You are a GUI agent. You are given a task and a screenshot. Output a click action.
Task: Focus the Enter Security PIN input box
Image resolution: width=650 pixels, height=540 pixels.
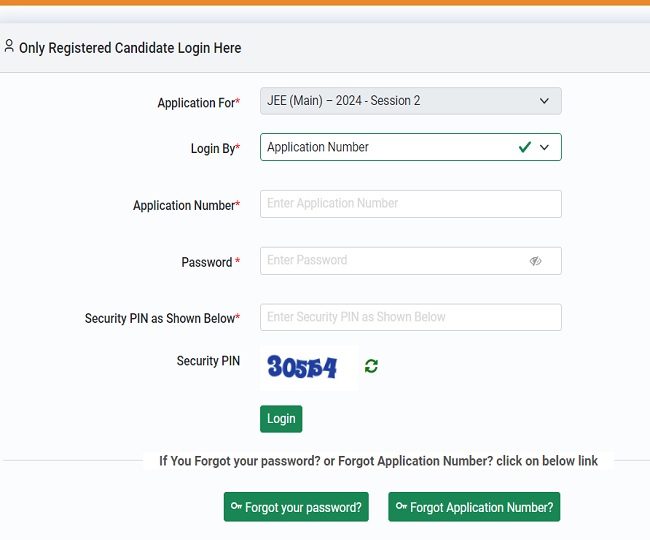click(410, 317)
